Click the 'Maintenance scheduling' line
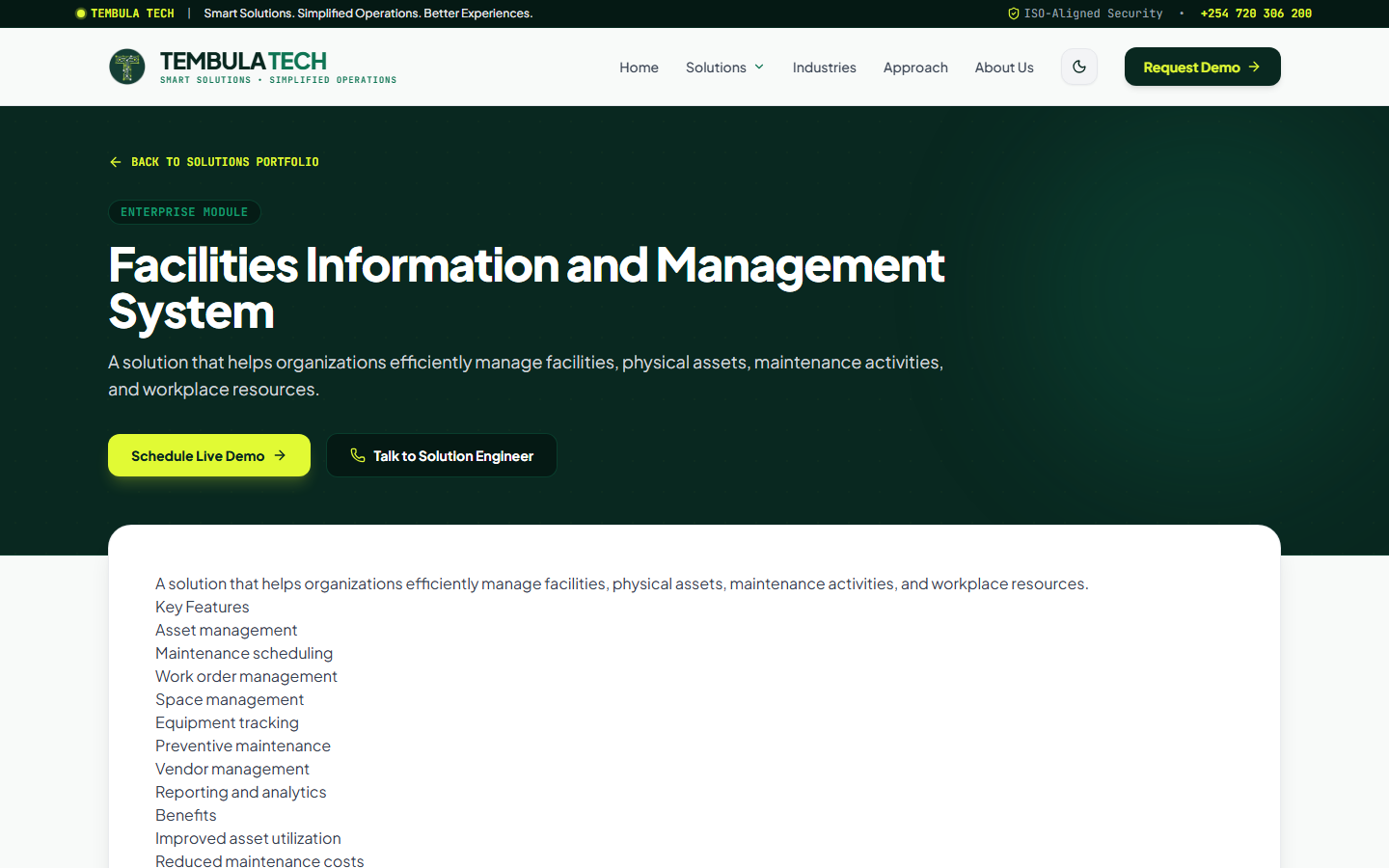The image size is (1389, 868). [x=244, y=653]
